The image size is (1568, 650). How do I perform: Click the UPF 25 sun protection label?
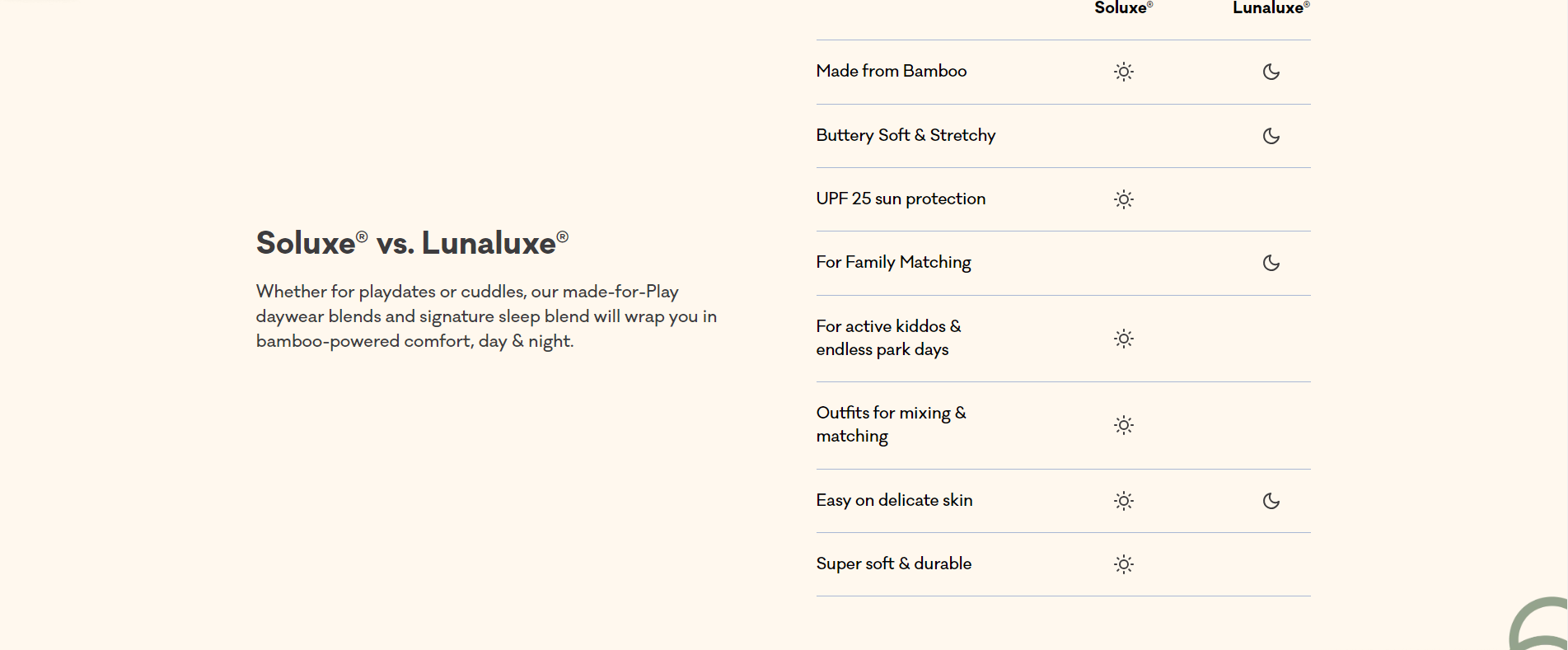pos(901,199)
